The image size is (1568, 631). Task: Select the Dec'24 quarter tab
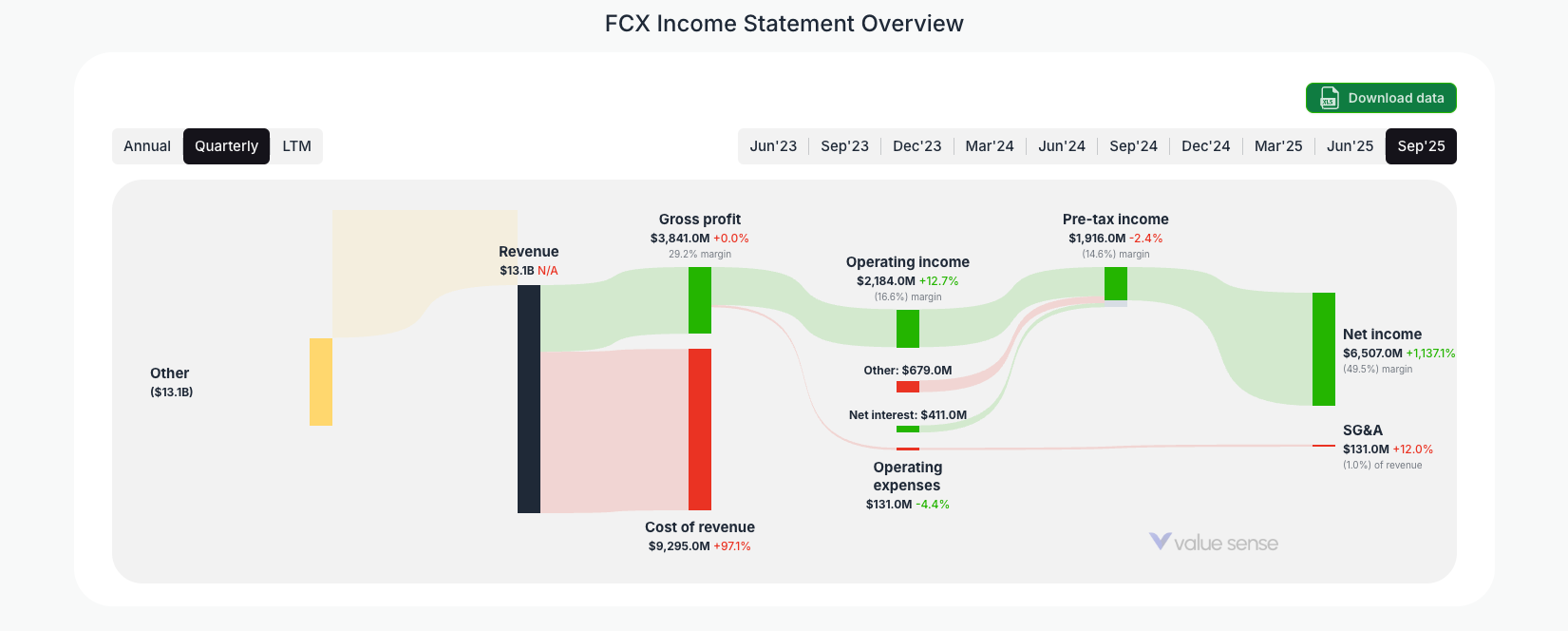pyautogui.click(x=1205, y=145)
